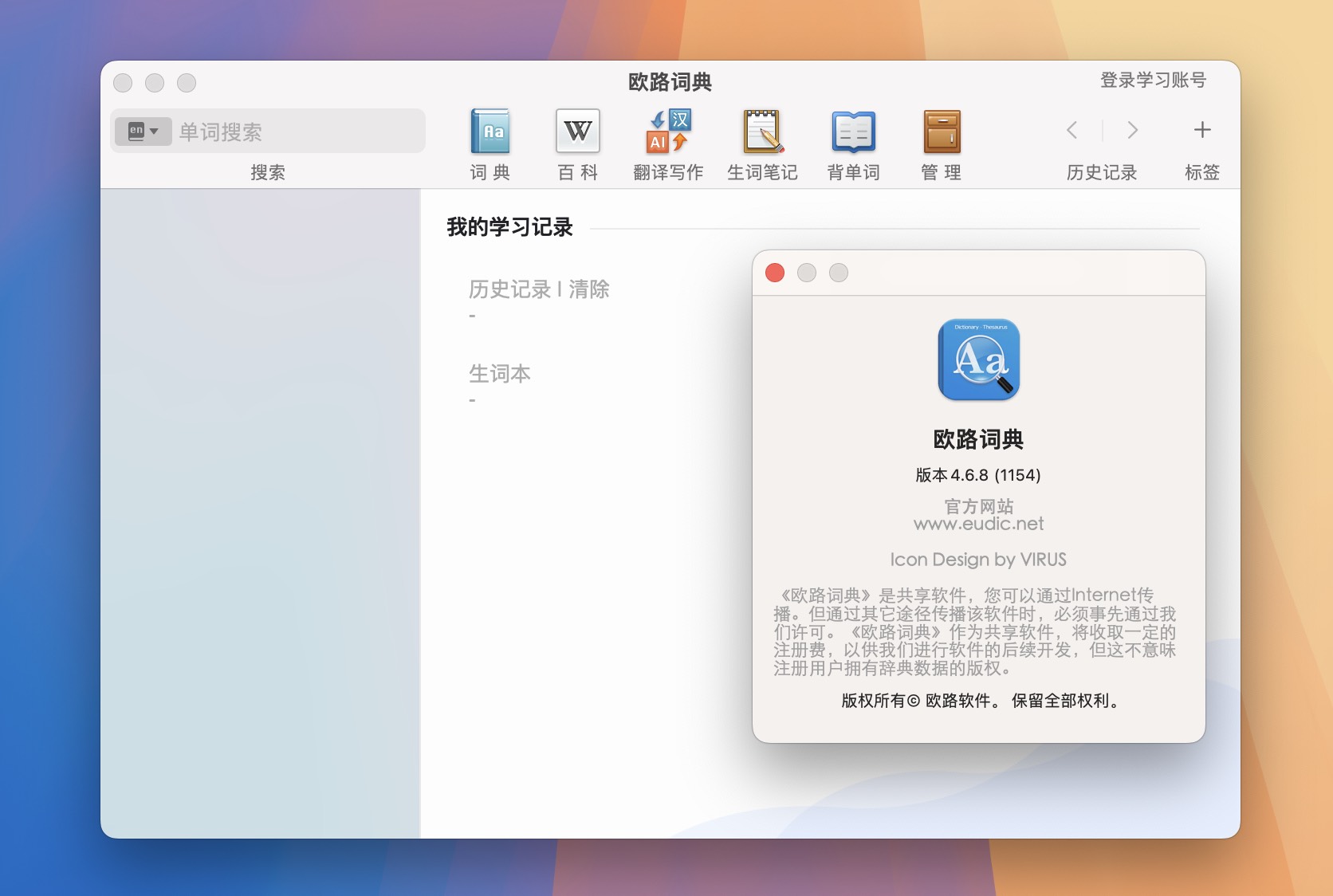Screen dimensions: 1333x896
Task: Go forward with the history right arrow
Action: click(x=1132, y=130)
